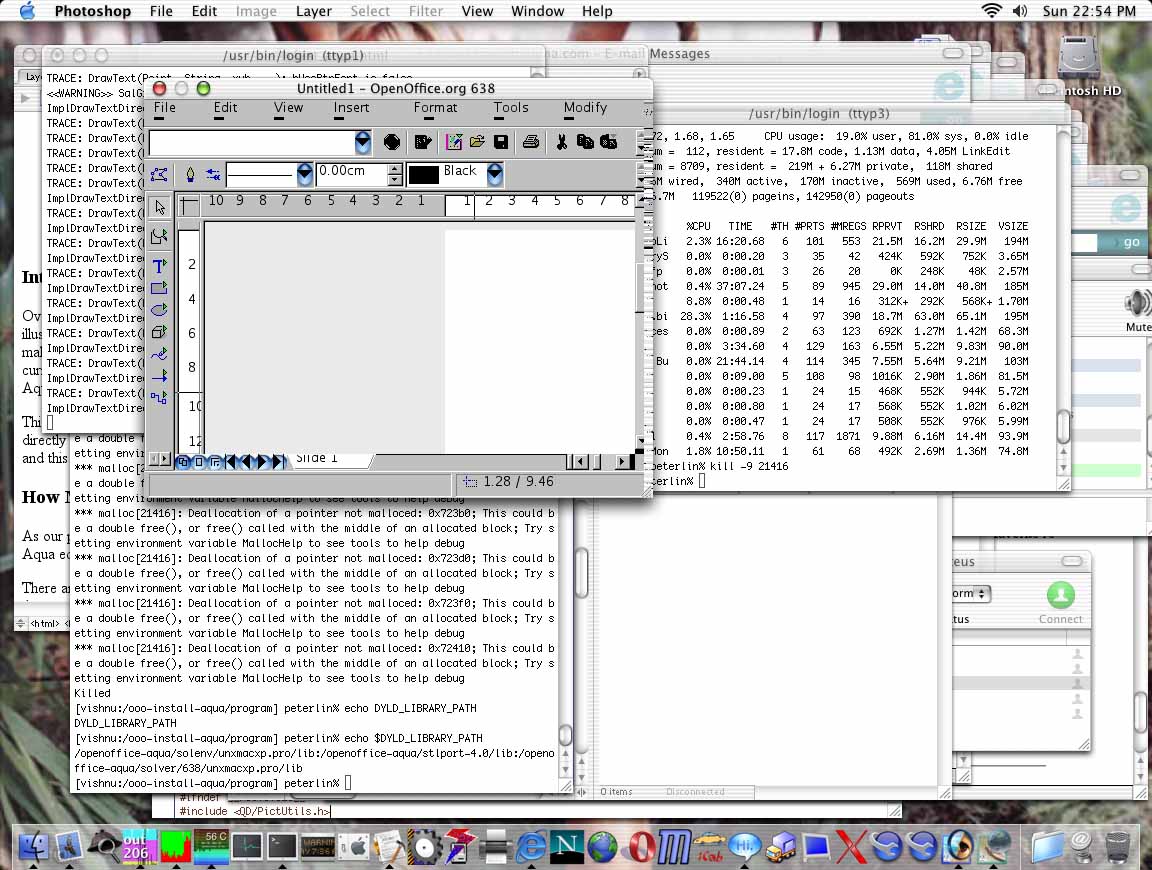Click the New document icon in OpenOffice
Screen dimensions: 1152x870
click(x=453, y=142)
